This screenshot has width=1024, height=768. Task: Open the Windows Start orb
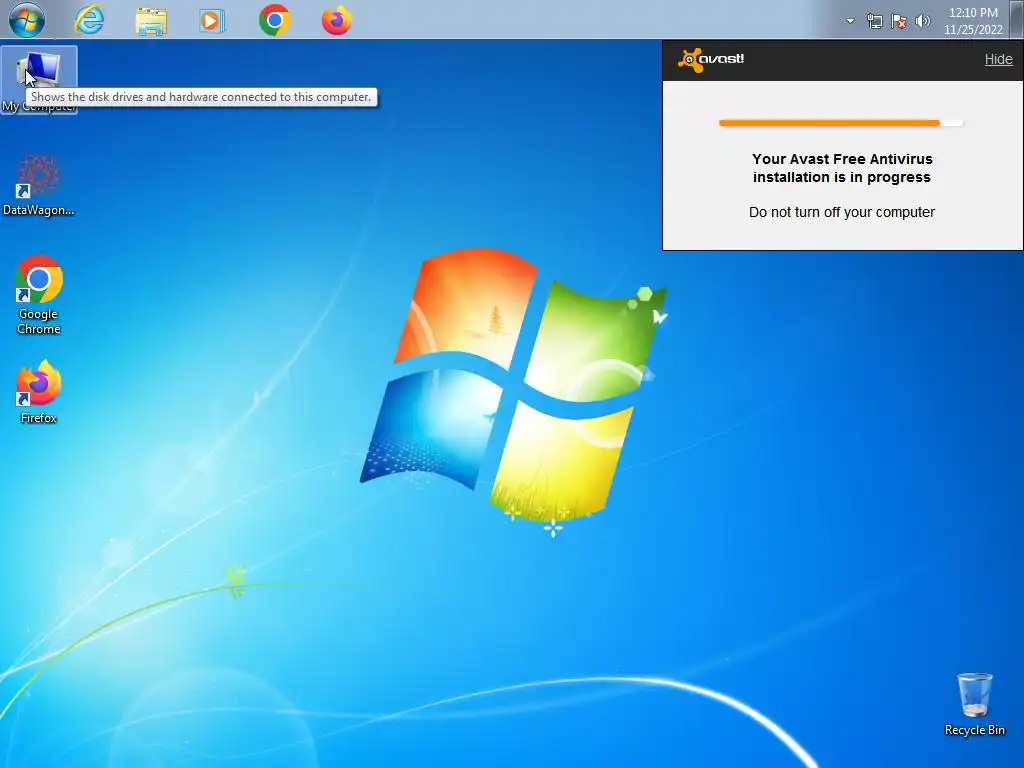27,20
